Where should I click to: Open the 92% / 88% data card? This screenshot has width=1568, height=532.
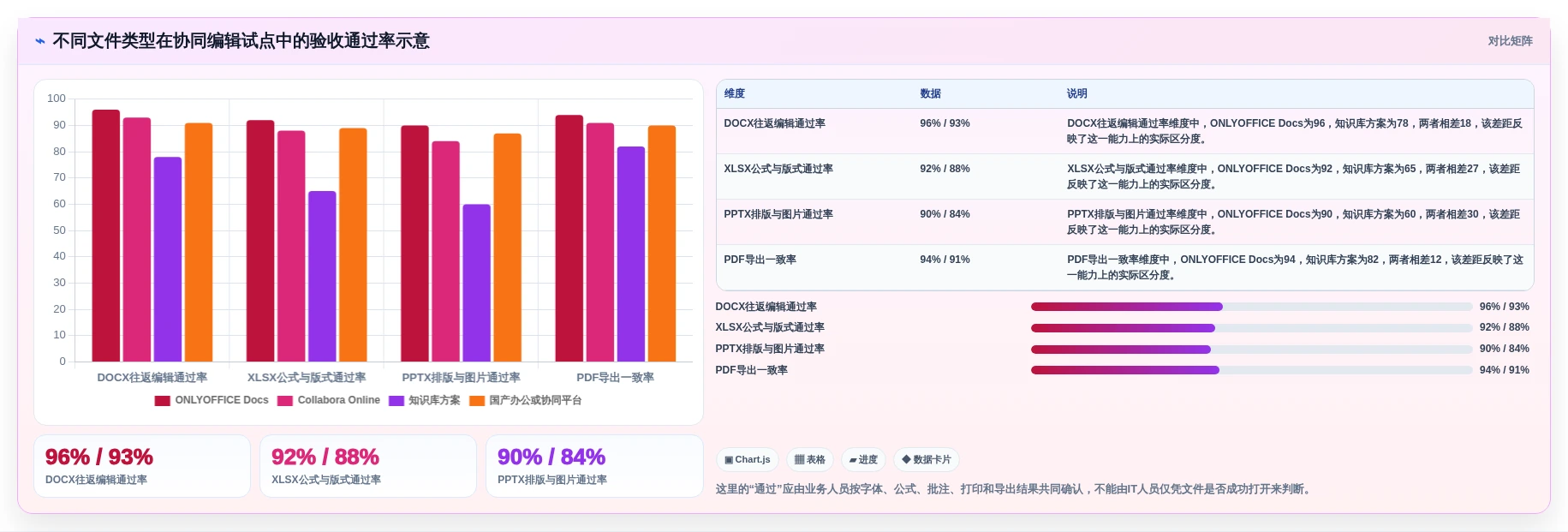[368, 466]
